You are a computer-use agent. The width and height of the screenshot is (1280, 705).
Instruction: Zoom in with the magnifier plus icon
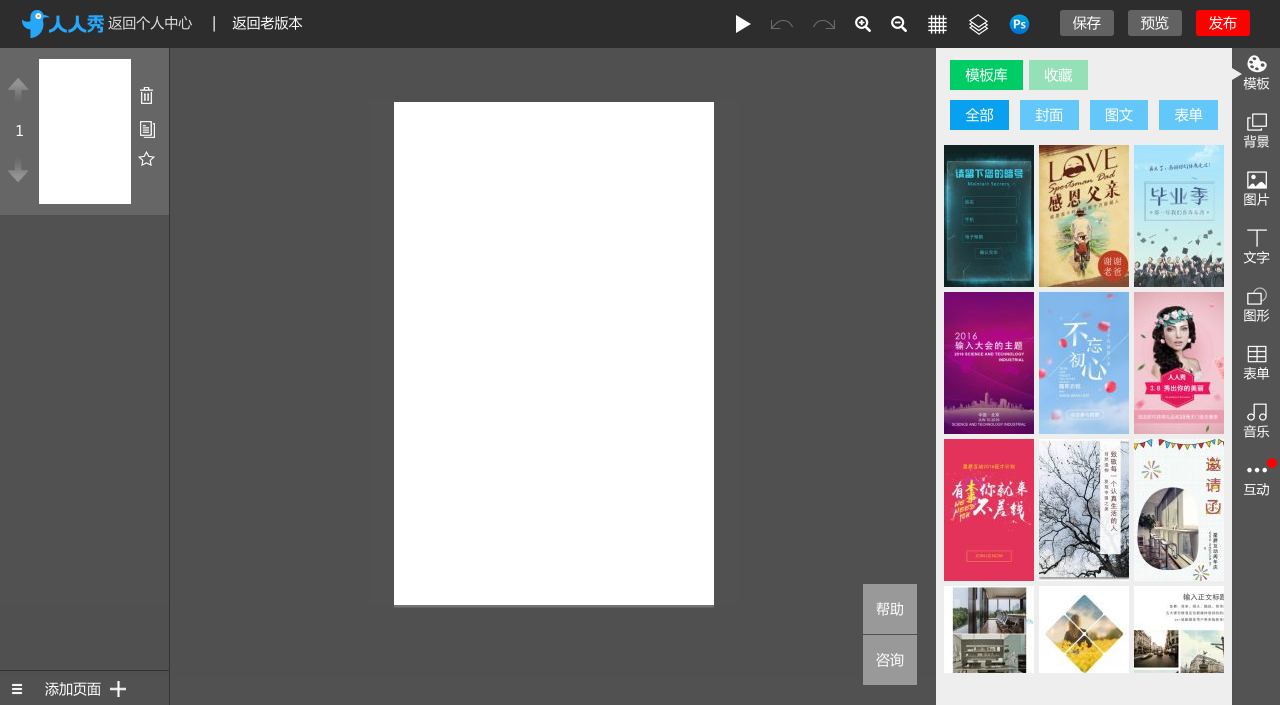[x=863, y=24]
